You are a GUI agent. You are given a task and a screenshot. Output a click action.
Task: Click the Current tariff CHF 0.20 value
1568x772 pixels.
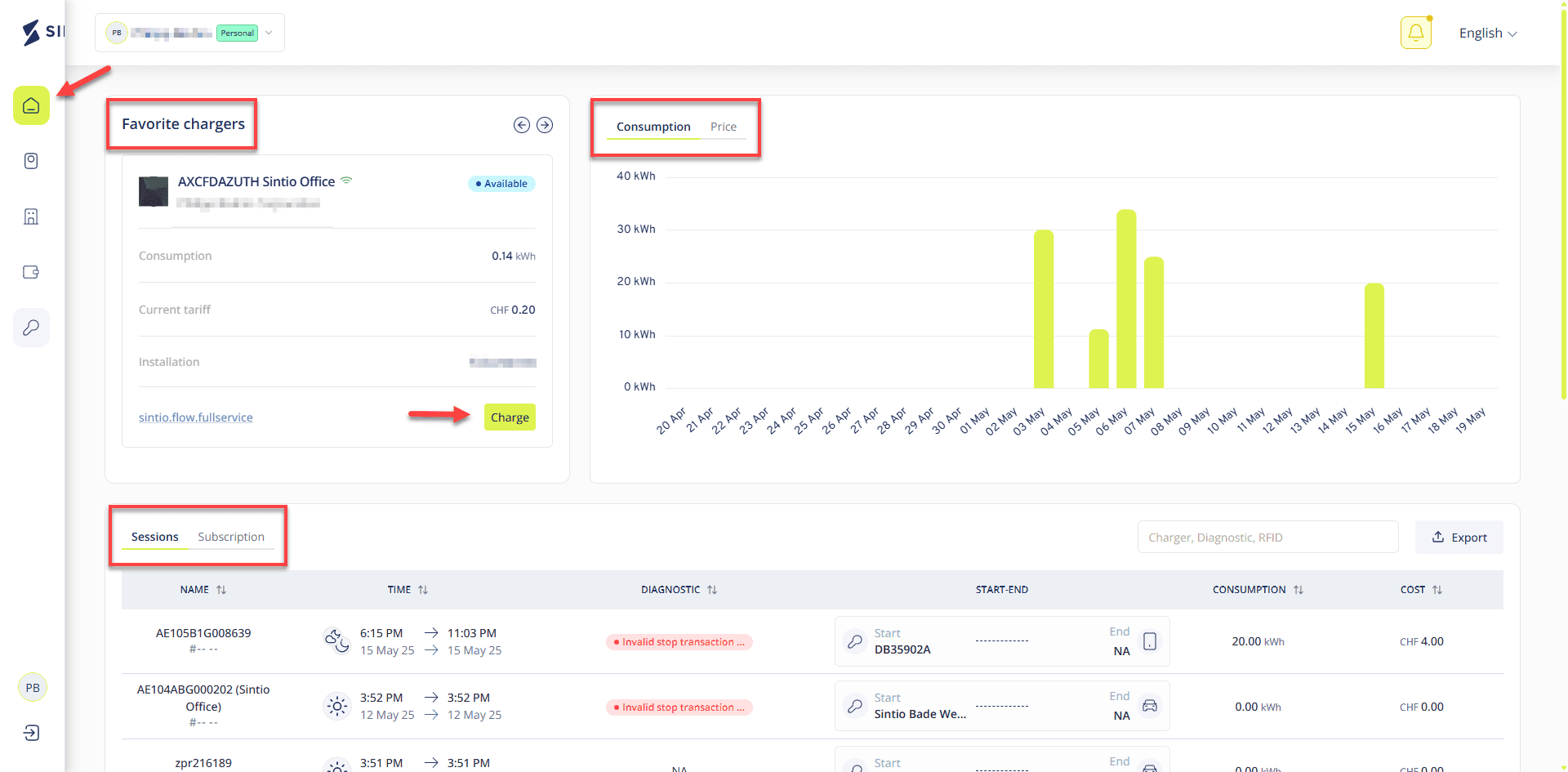(x=513, y=310)
